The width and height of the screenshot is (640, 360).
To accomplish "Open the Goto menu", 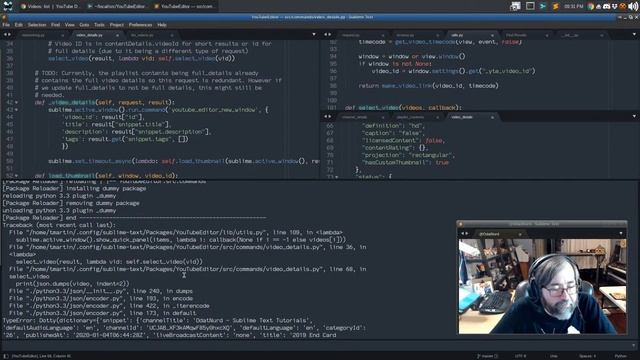I will click(84, 25).
